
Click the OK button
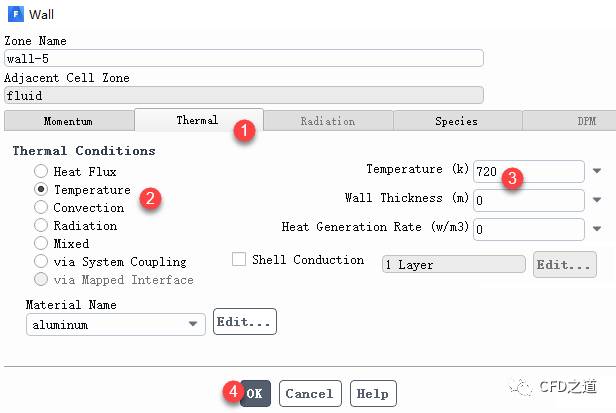click(x=255, y=394)
